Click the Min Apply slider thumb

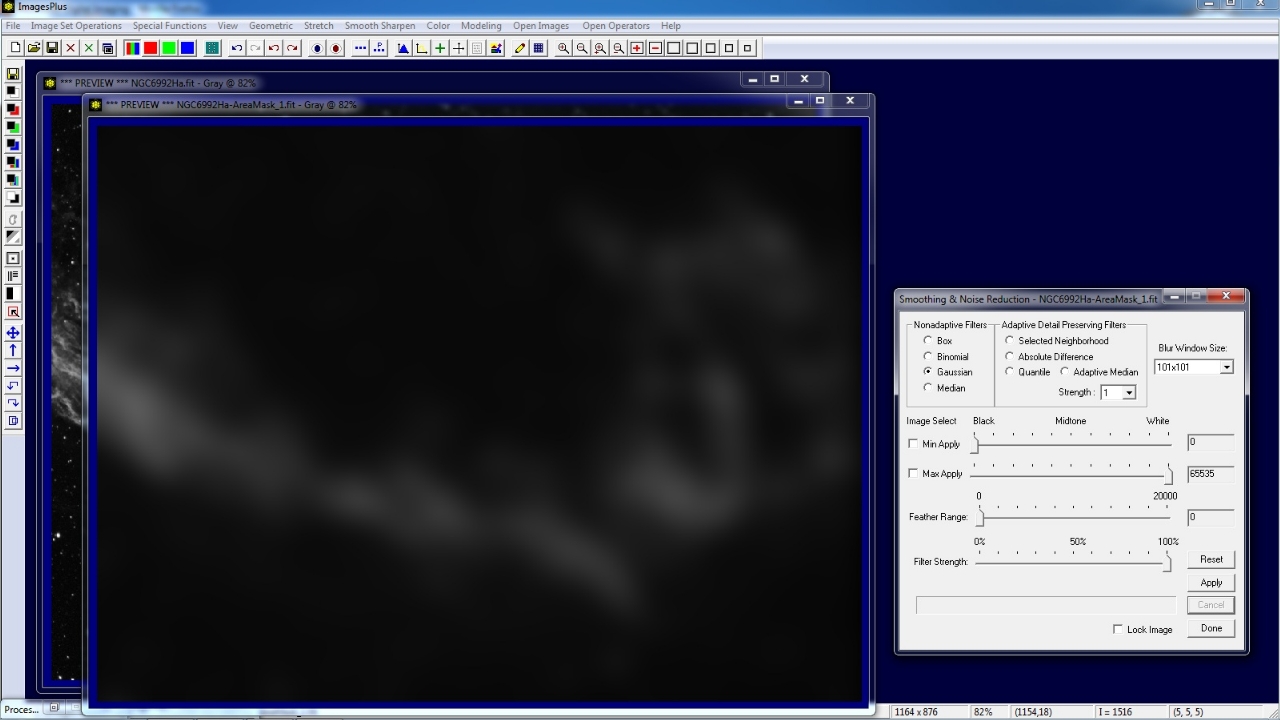[975, 445]
